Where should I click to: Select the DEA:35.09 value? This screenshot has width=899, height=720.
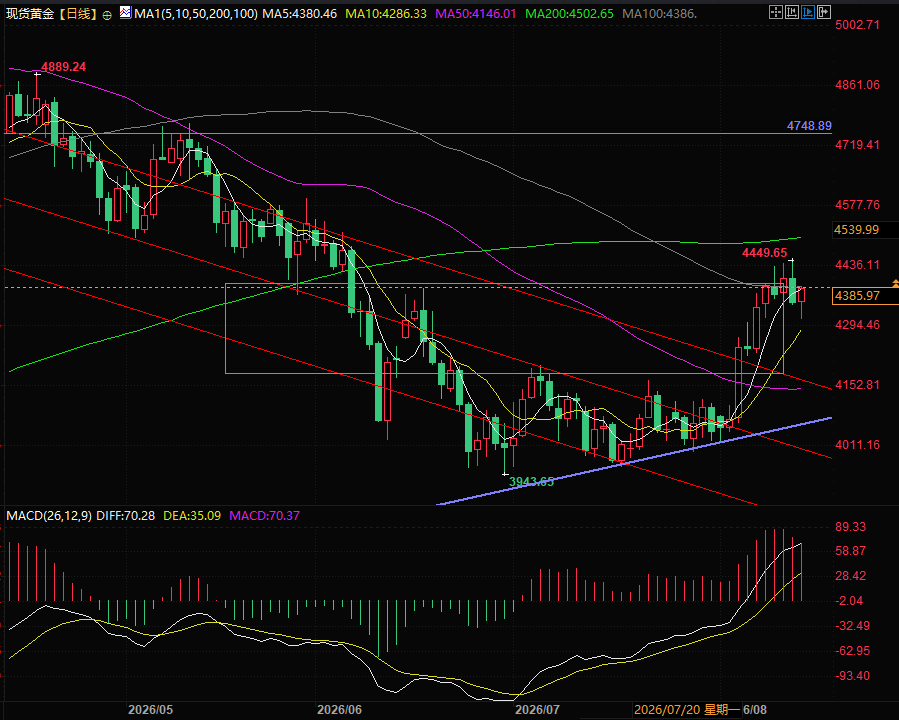click(192, 515)
